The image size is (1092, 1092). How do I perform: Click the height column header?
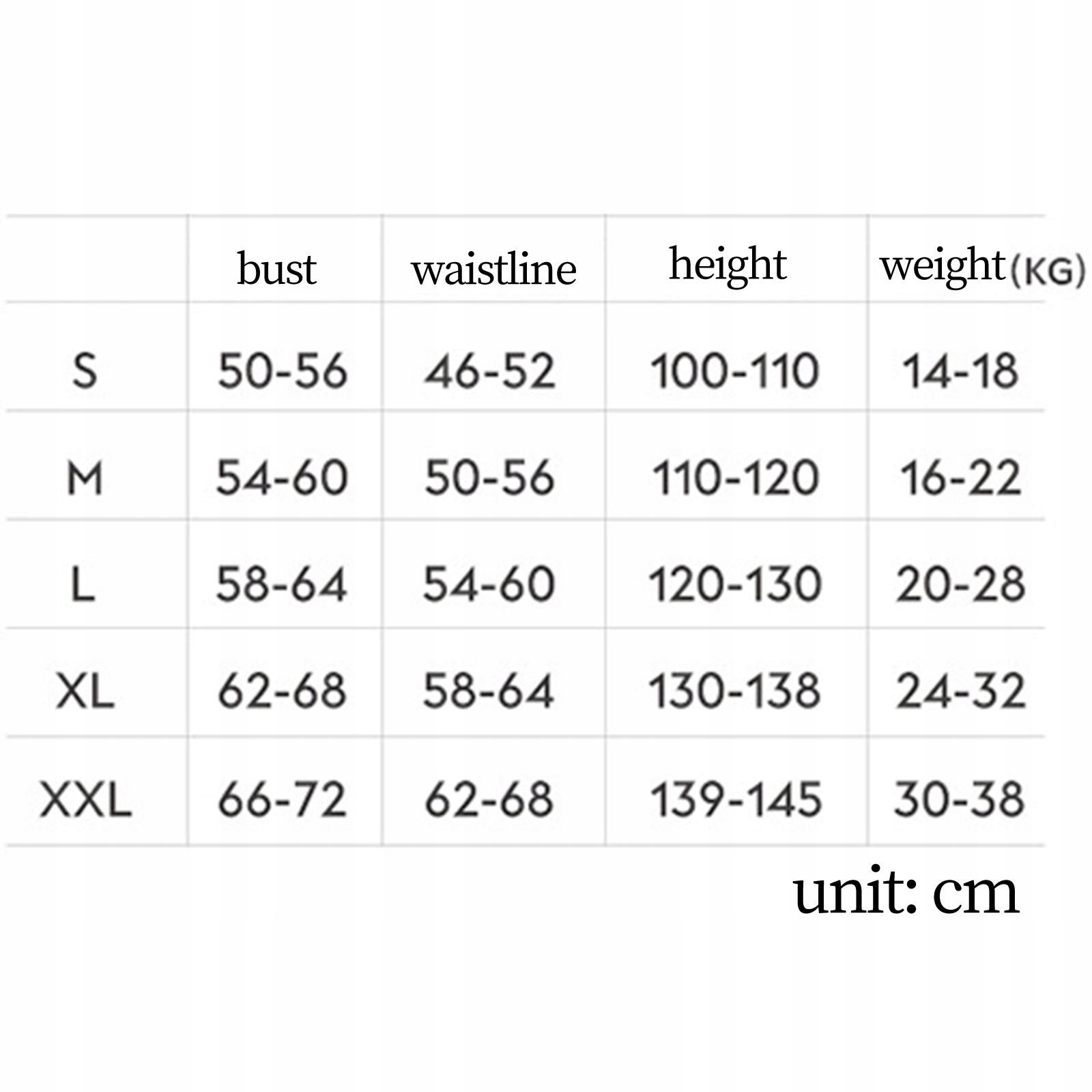pyautogui.click(x=728, y=264)
